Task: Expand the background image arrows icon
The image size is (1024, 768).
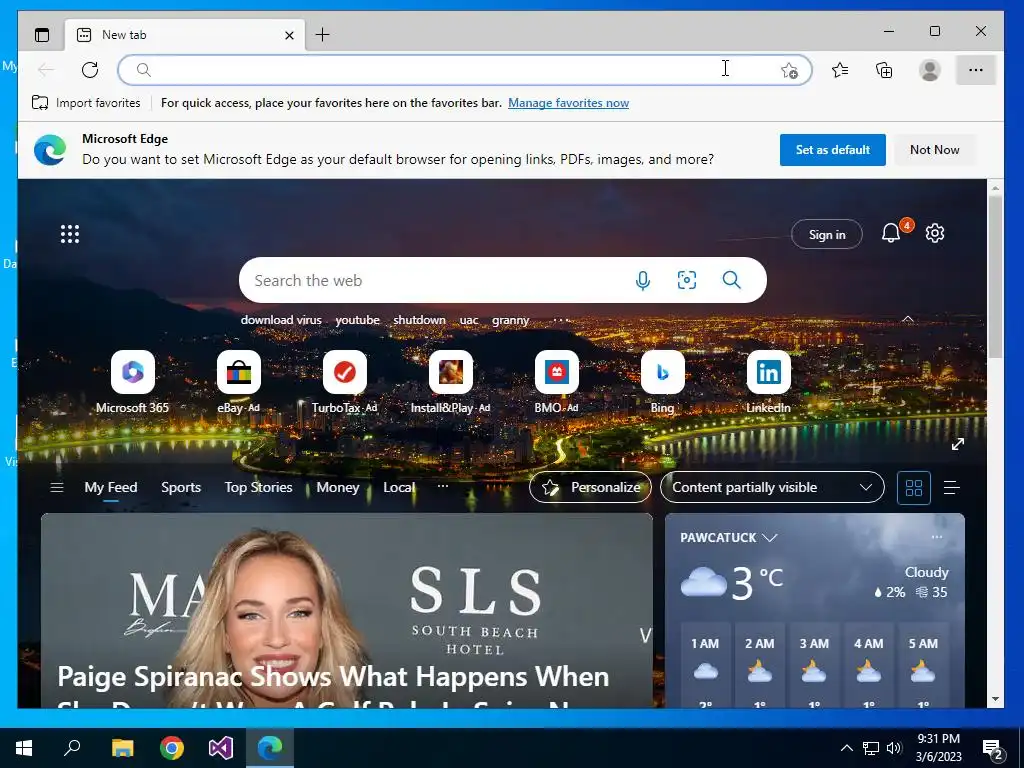Action: click(958, 444)
